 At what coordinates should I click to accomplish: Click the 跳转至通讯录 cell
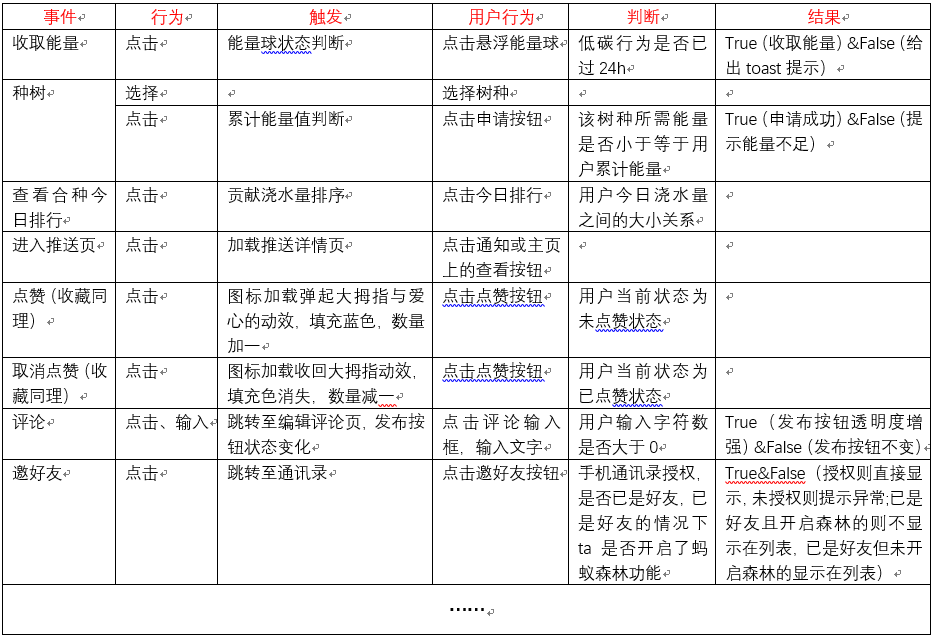pyautogui.click(x=277, y=473)
